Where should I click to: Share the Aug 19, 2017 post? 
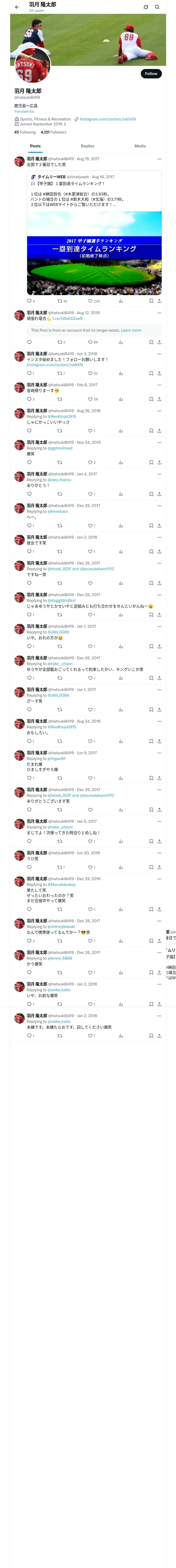[x=159, y=301]
